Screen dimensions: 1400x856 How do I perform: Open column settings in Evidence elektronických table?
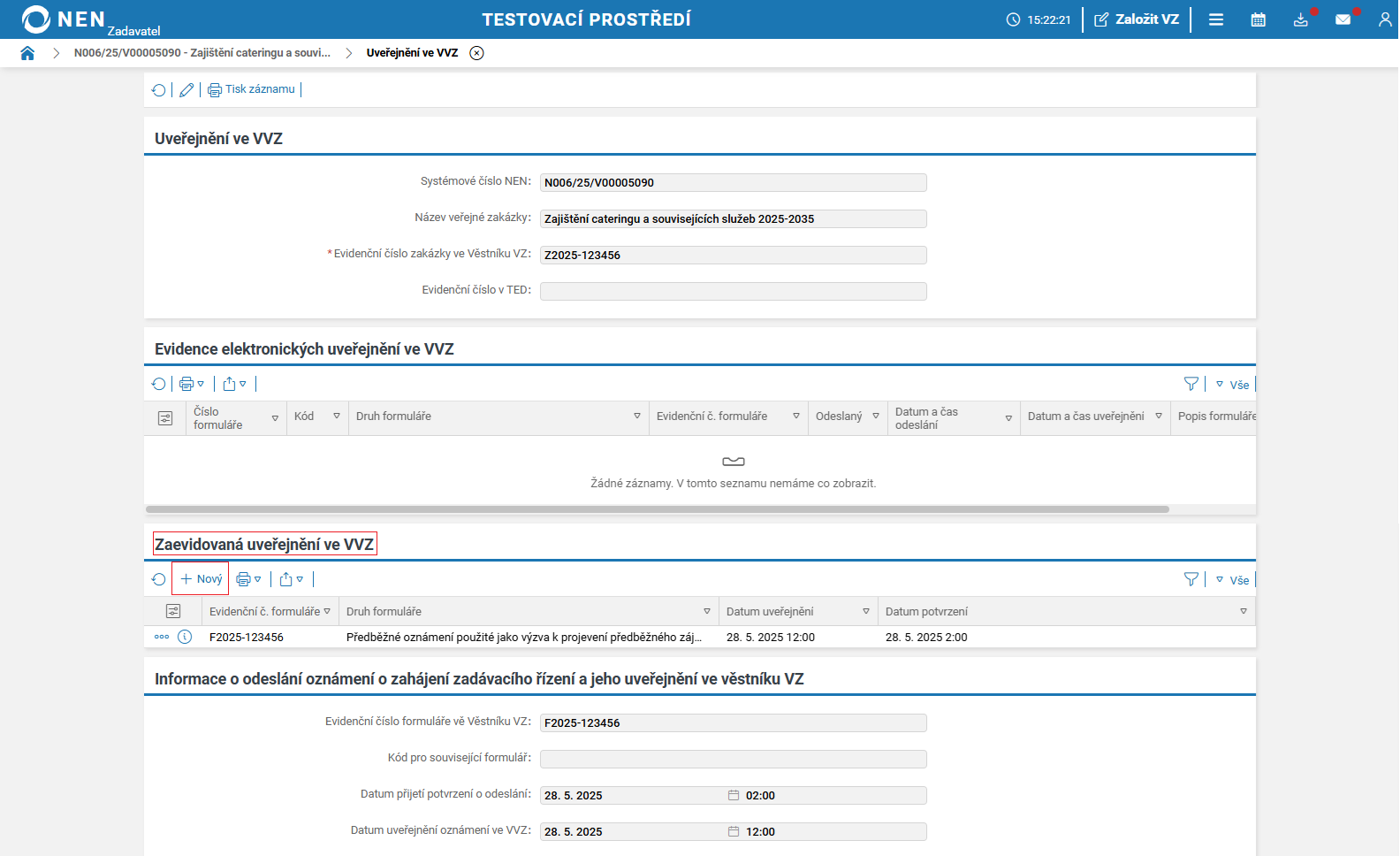165,418
